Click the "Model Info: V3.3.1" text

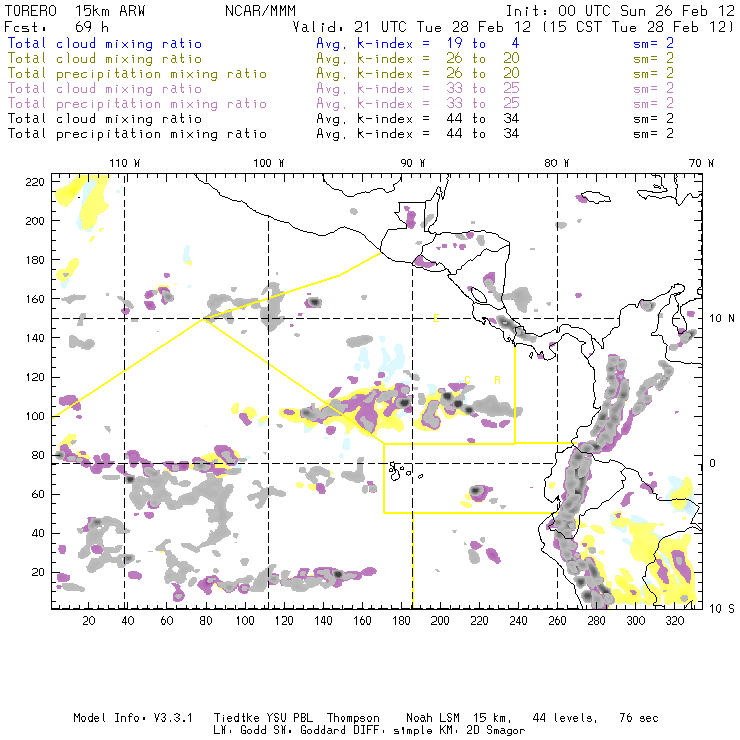tap(133, 718)
